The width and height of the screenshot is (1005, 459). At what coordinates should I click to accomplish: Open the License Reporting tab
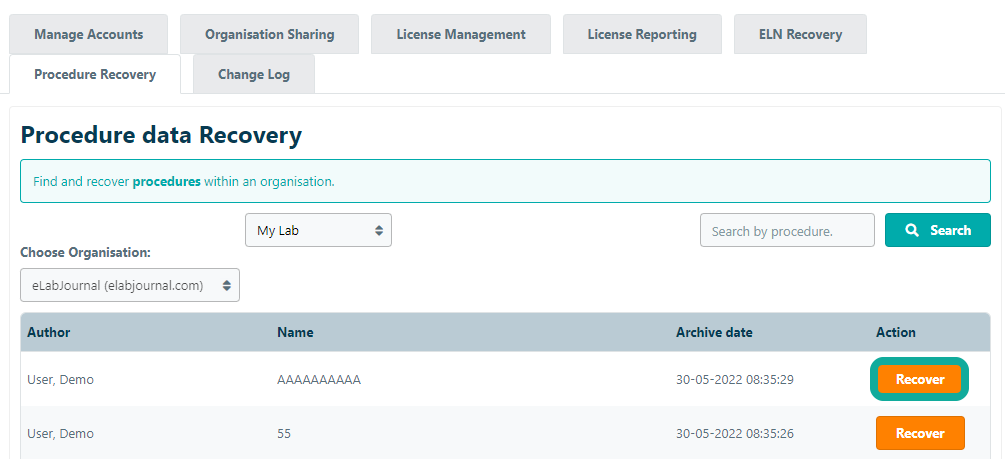(x=642, y=34)
